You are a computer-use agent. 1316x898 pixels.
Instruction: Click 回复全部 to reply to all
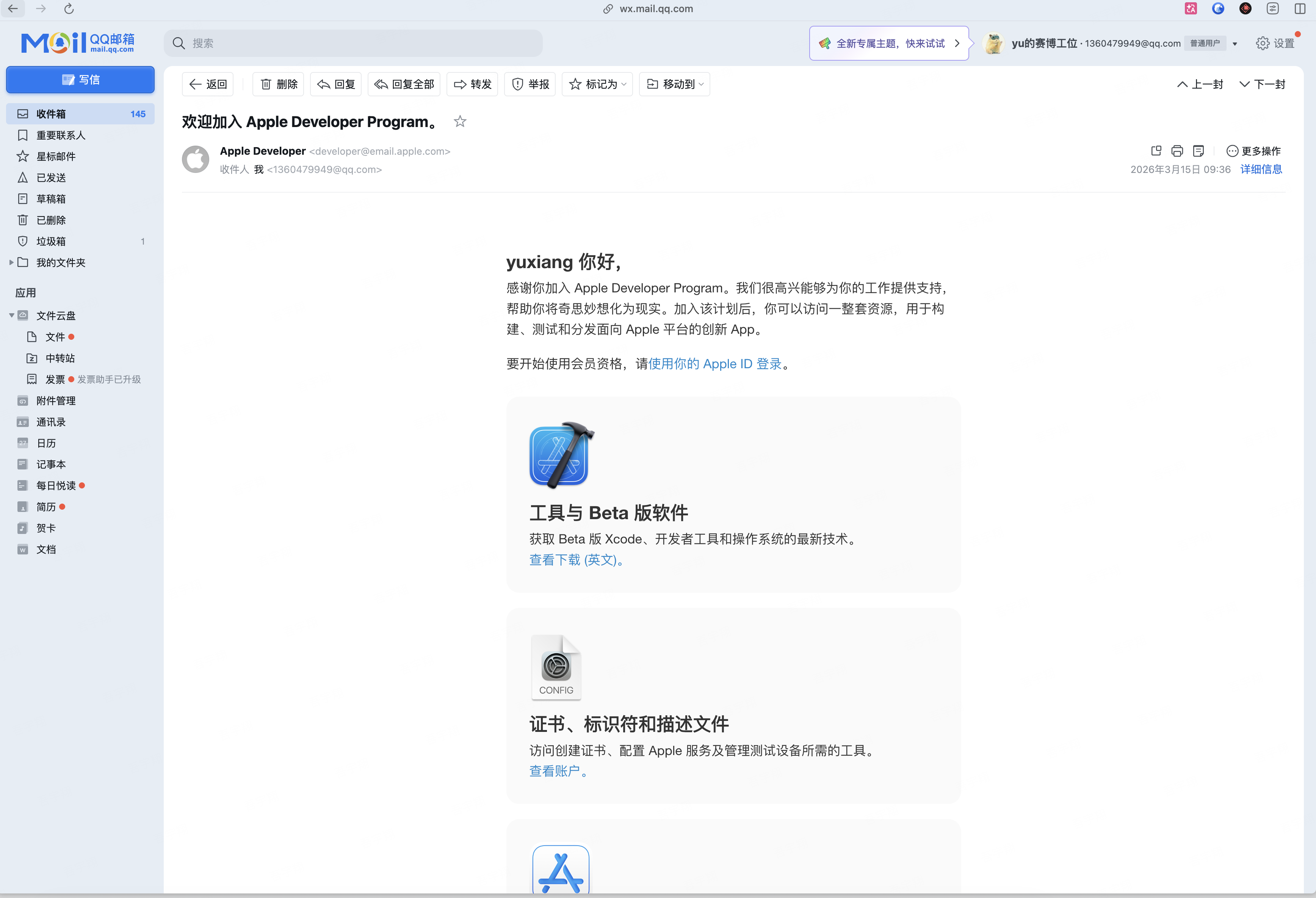coord(404,84)
